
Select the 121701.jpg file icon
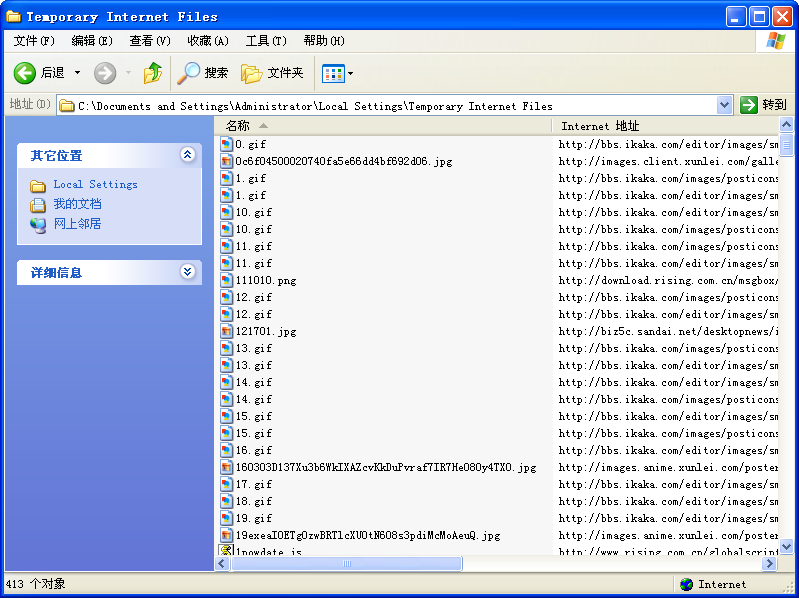pos(226,331)
